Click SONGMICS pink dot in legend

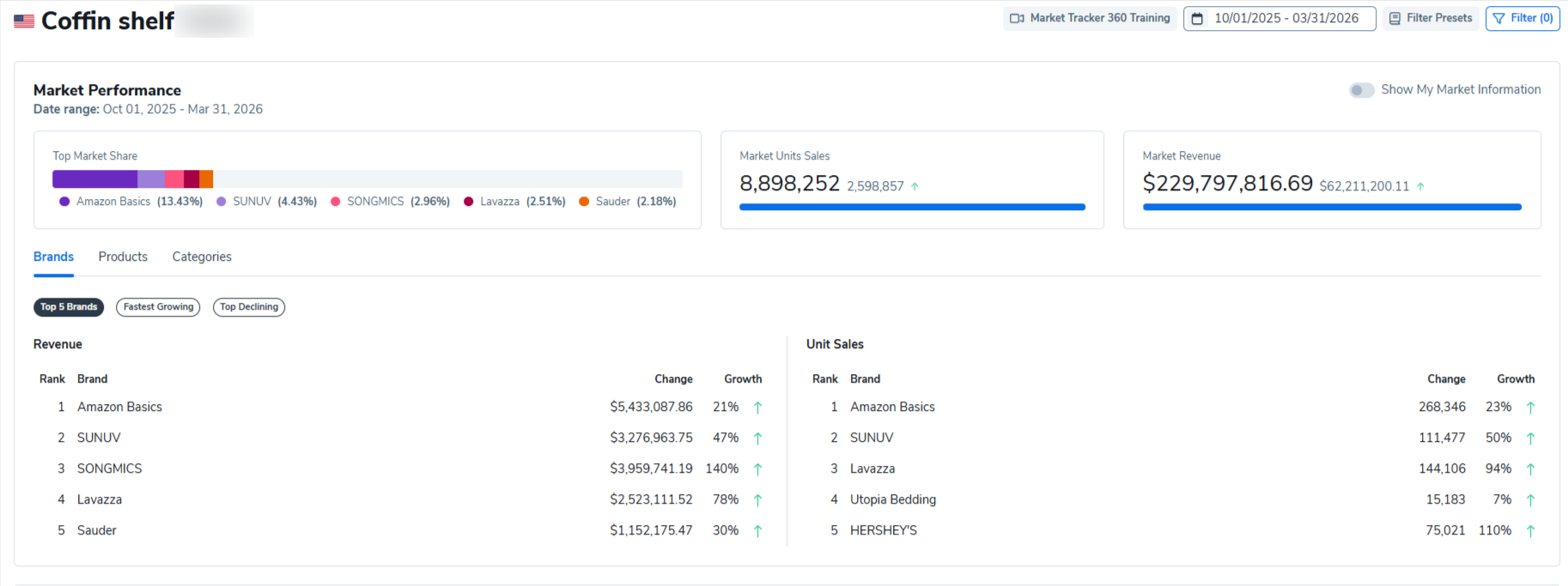336,202
